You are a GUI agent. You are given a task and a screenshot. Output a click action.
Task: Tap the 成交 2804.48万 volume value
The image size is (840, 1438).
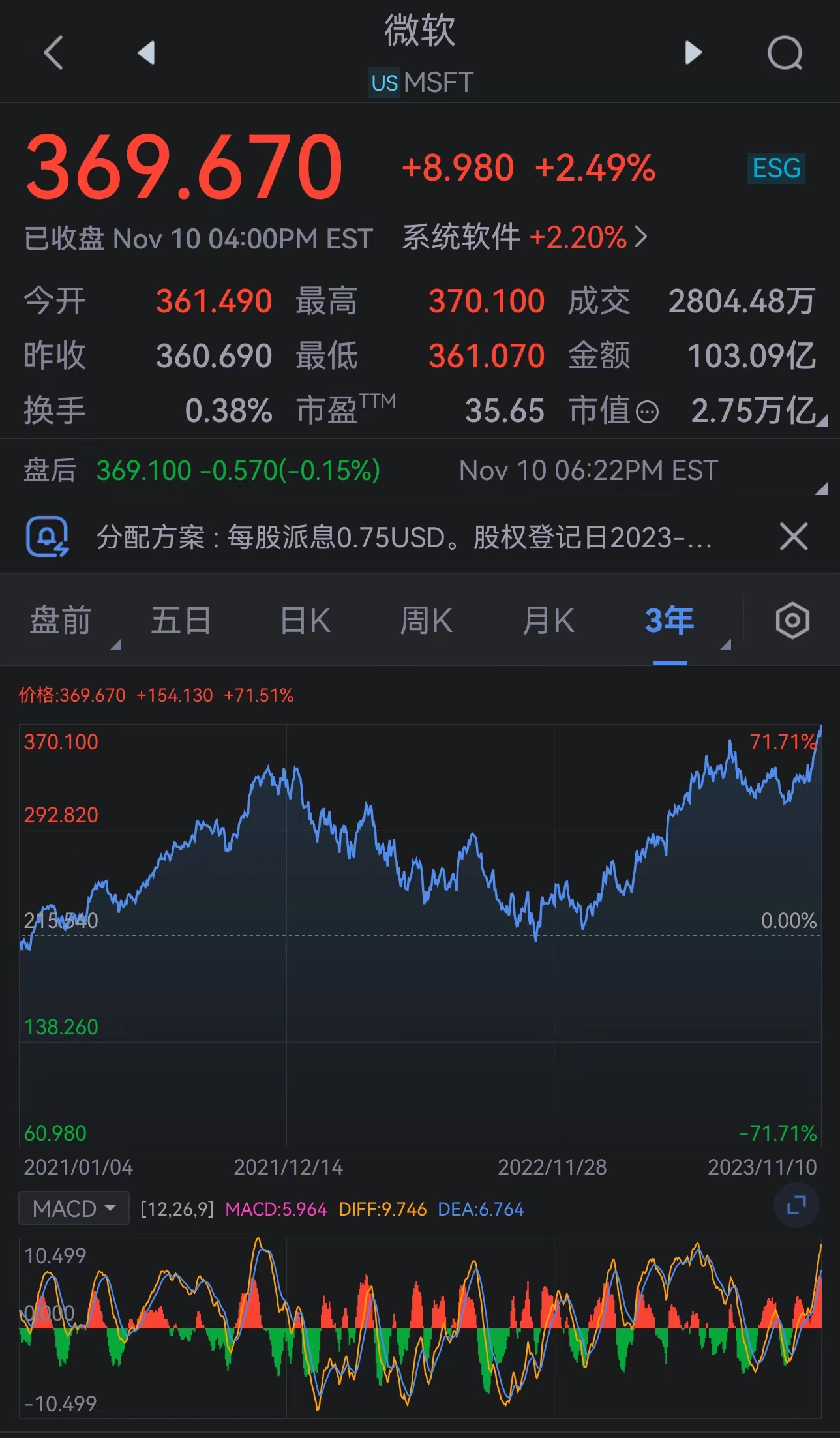tap(742, 301)
